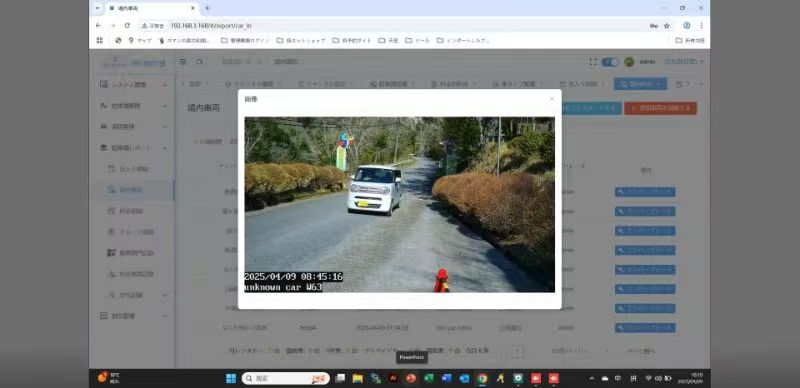Screen dimensions: 800x388
Task: Click the current page number box
Action: [517, 351]
